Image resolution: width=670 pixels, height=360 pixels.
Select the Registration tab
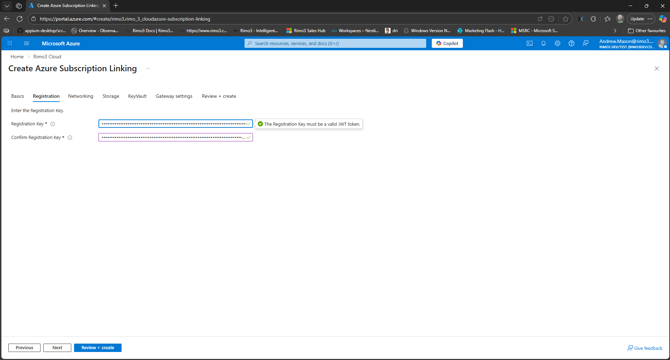click(46, 96)
